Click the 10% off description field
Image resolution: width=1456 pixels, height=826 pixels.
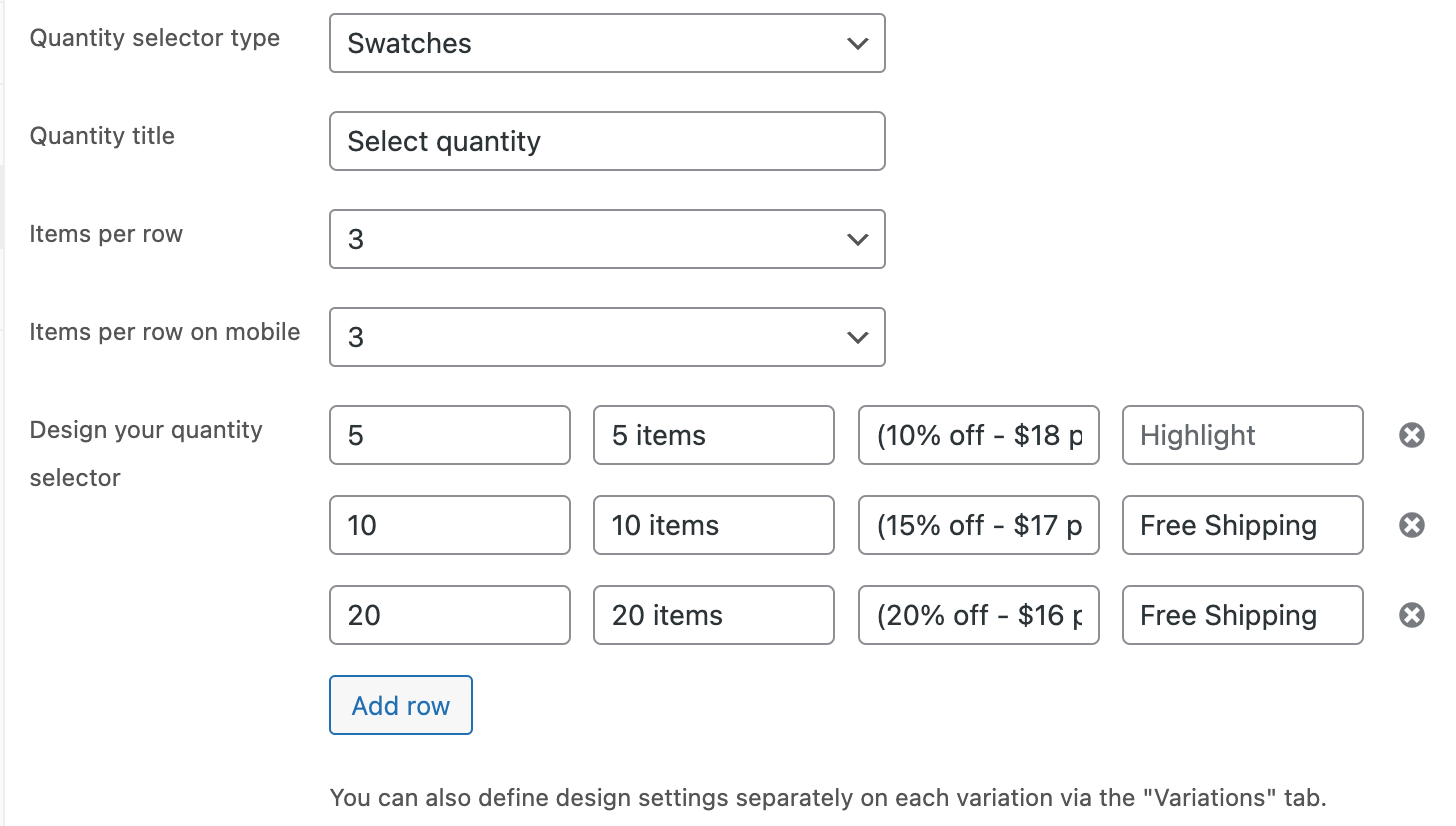tap(978, 435)
